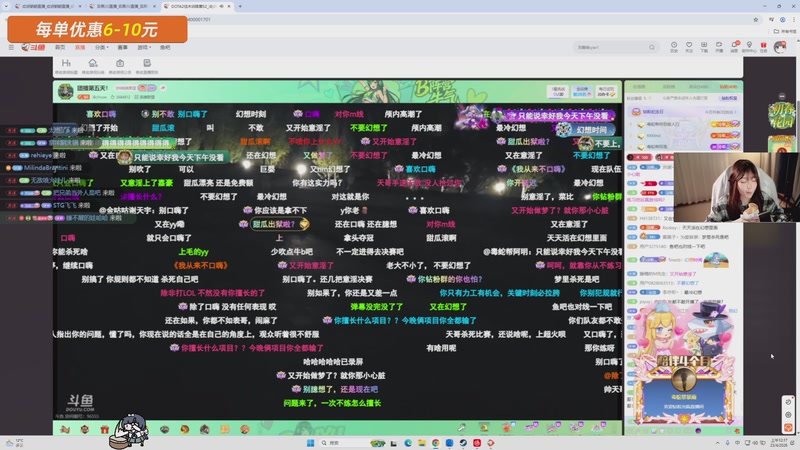
Task: Expand the 分类 dropdown in navigation
Action: pyautogui.click(x=102, y=47)
